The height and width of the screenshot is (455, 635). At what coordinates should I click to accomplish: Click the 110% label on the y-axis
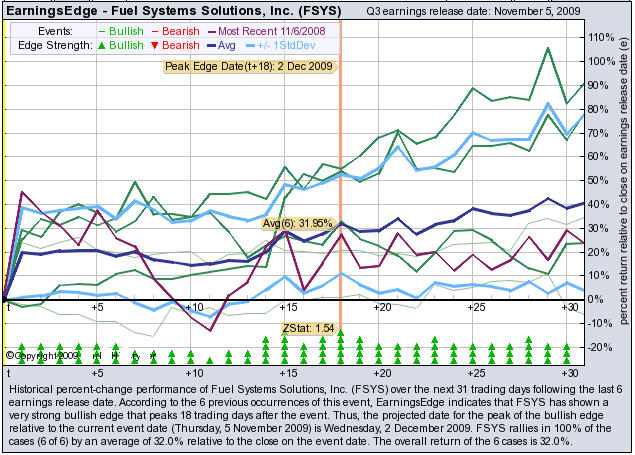[600, 37]
